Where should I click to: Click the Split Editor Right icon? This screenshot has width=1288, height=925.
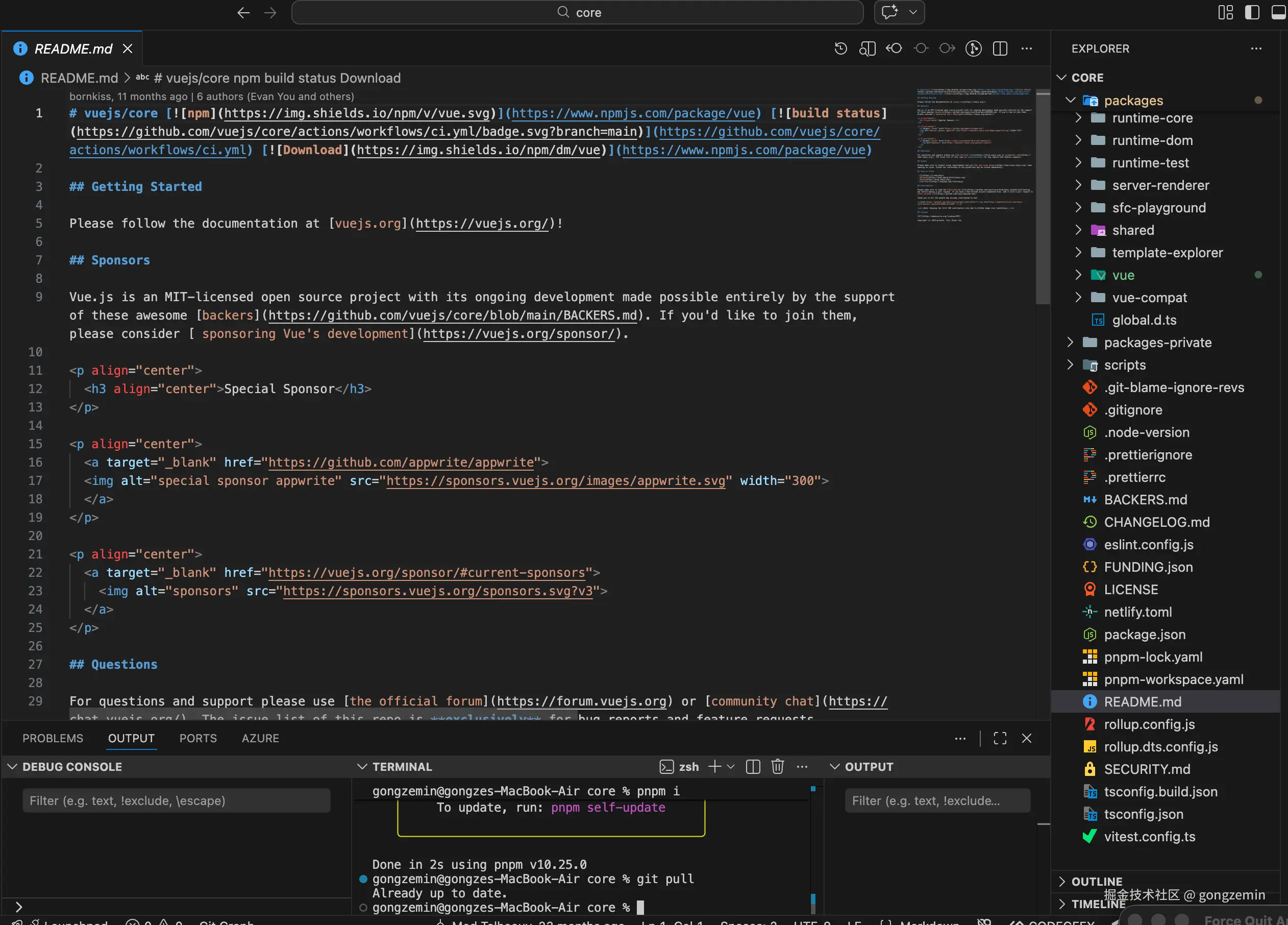click(1000, 48)
